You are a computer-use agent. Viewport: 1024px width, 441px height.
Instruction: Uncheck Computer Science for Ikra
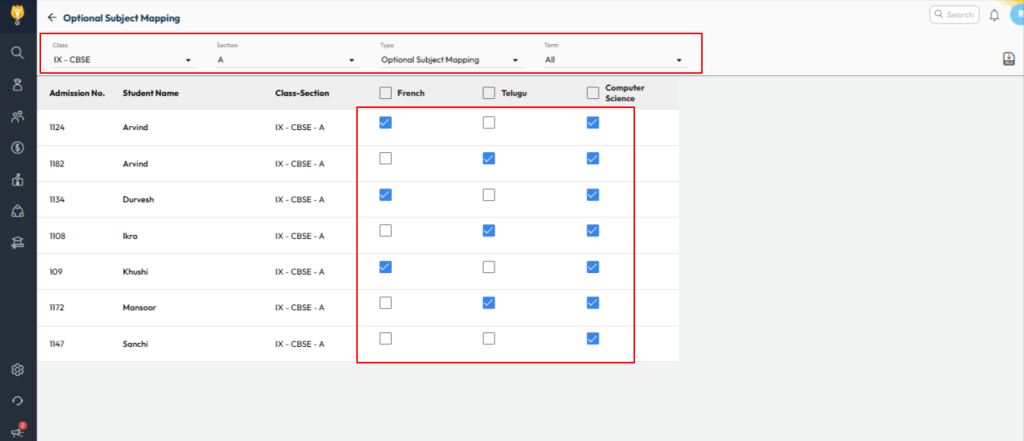[x=592, y=231]
